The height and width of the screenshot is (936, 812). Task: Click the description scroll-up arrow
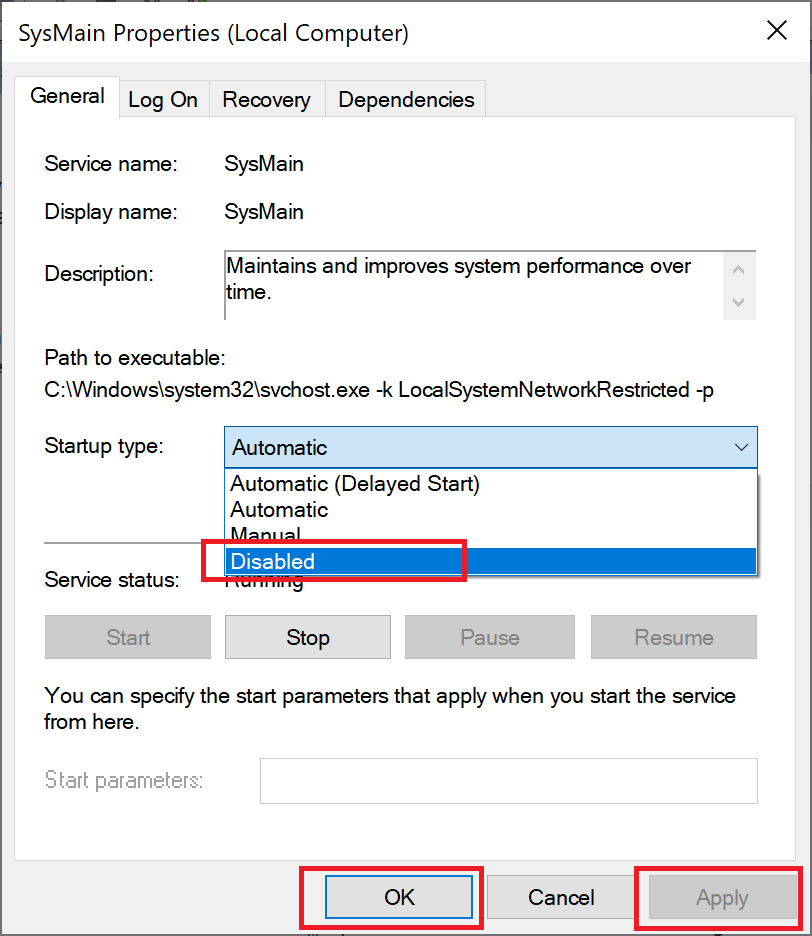pyautogui.click(x=739, y=268)
